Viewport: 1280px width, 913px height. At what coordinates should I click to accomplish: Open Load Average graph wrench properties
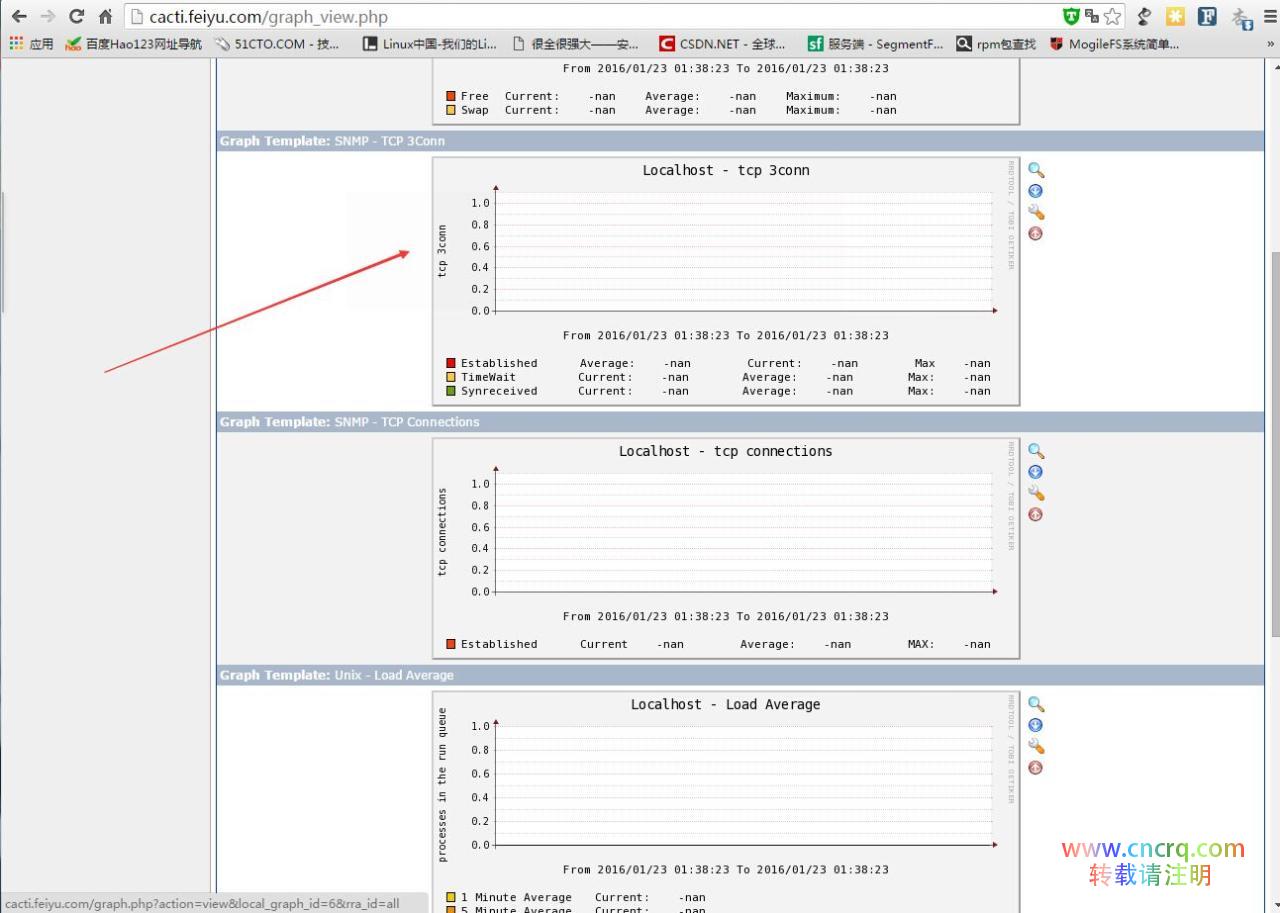(x=1036, y=746)
